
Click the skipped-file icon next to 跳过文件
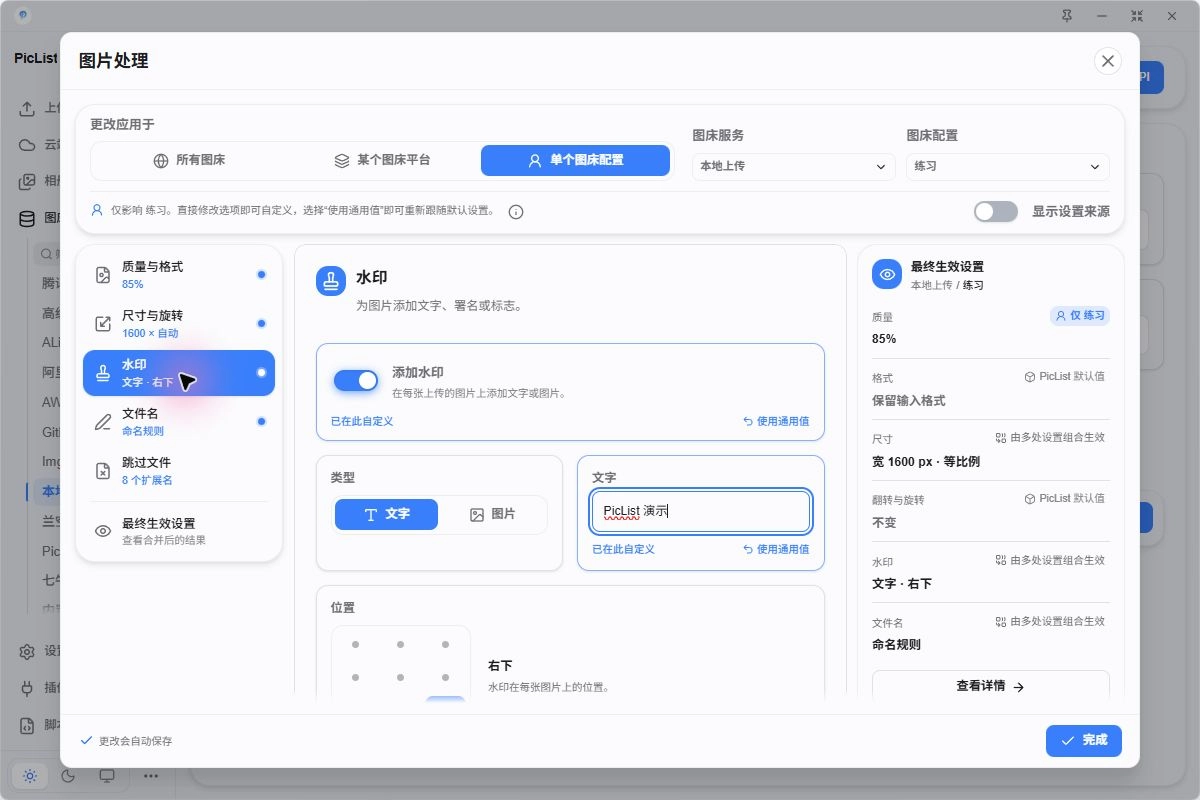[x=102, y=471]
